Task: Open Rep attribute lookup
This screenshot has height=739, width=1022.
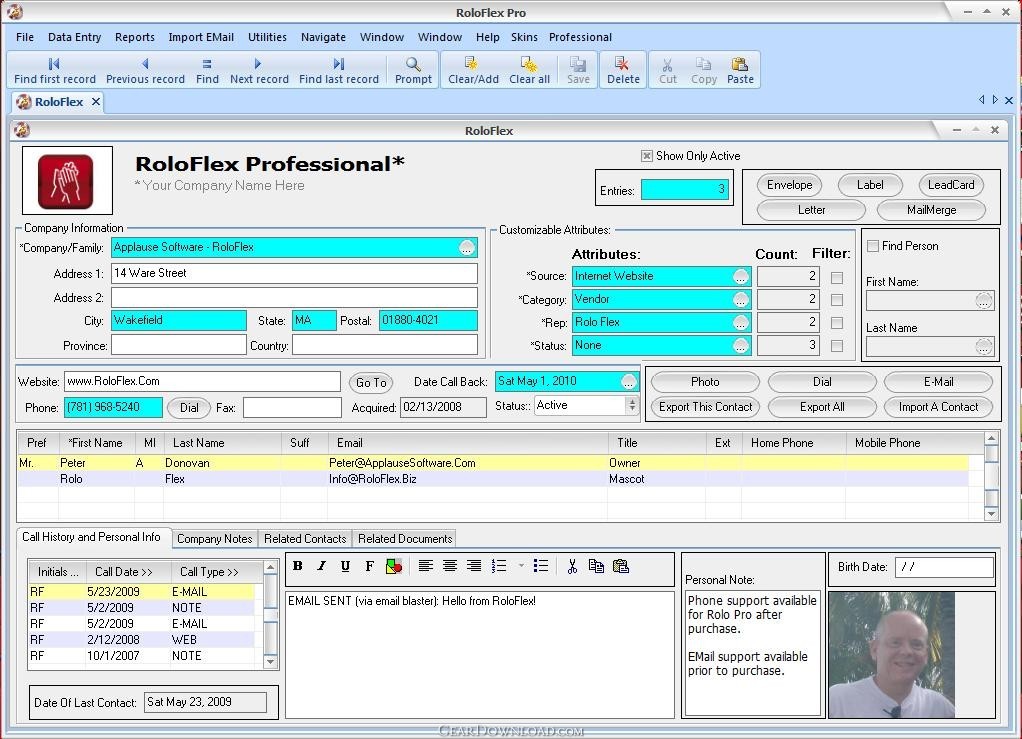Action: [740, 323]
